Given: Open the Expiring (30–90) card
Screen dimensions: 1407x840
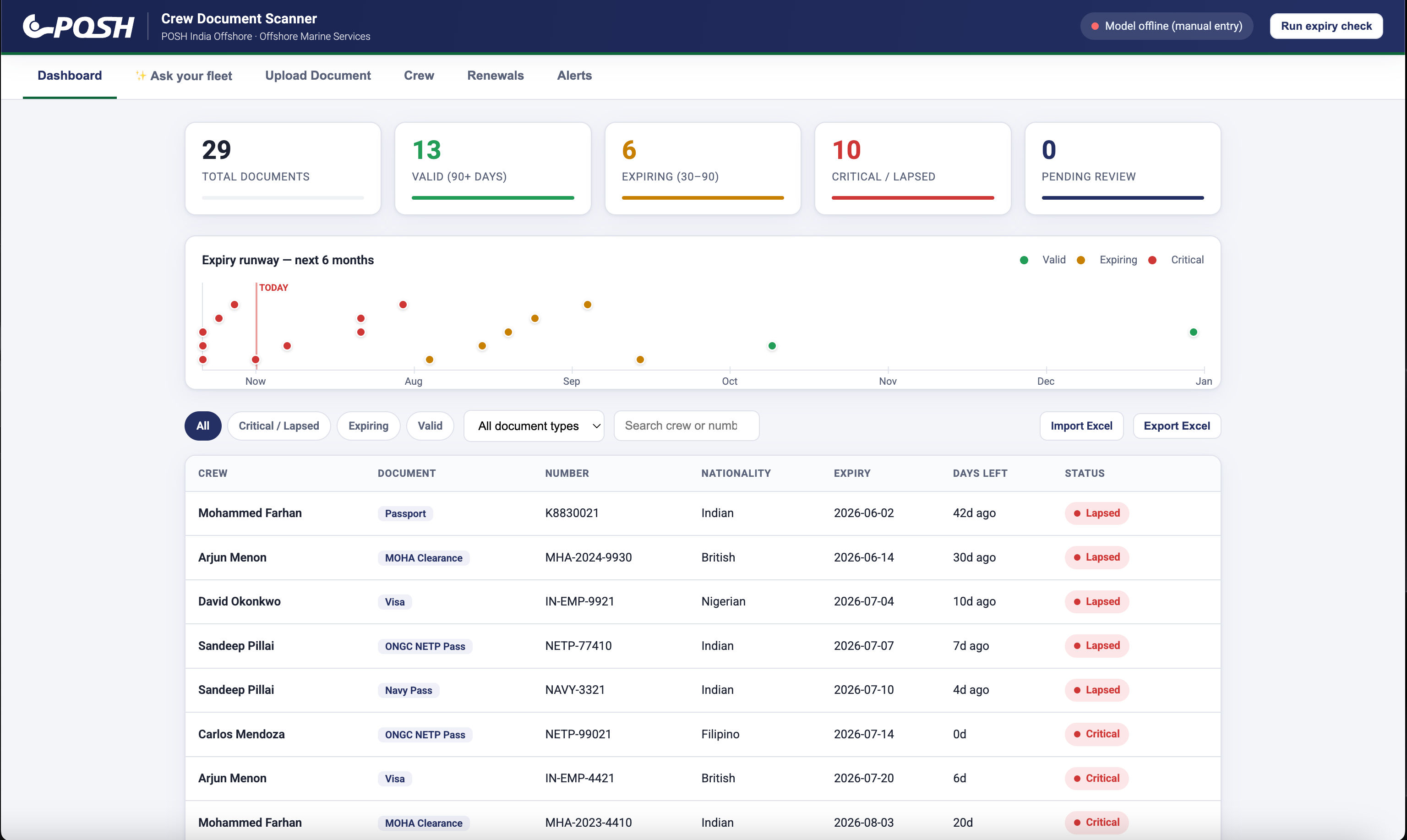Looking at the screenshot, I should tap(703, 169).
